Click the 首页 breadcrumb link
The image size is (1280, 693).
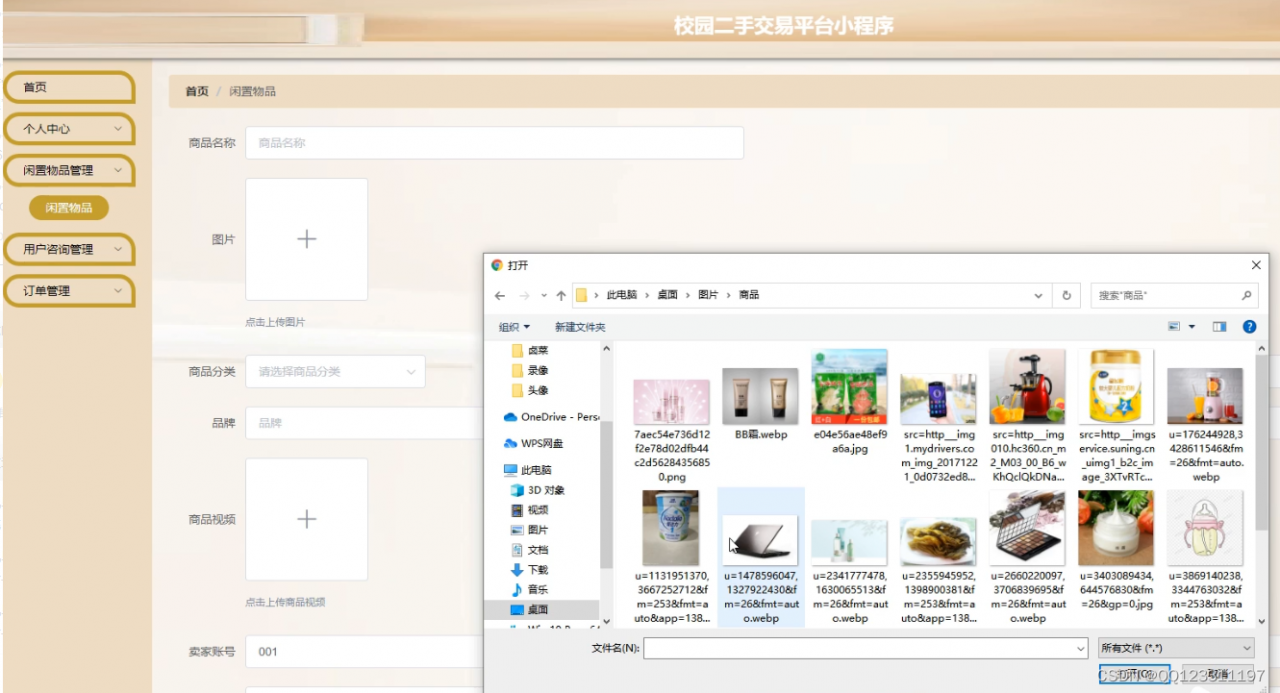tap(197, 91)
